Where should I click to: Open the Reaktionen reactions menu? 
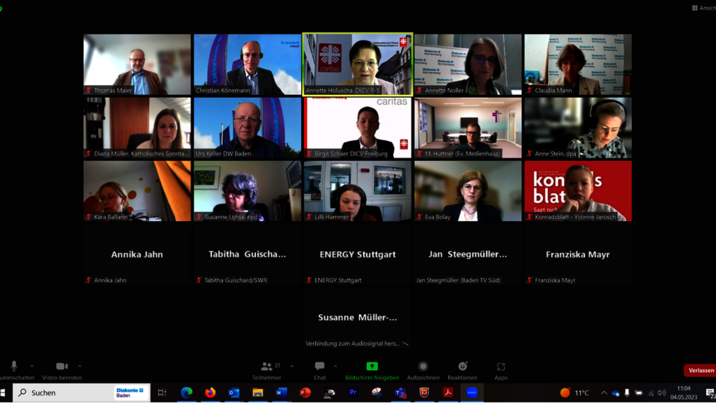coord(462,367)
